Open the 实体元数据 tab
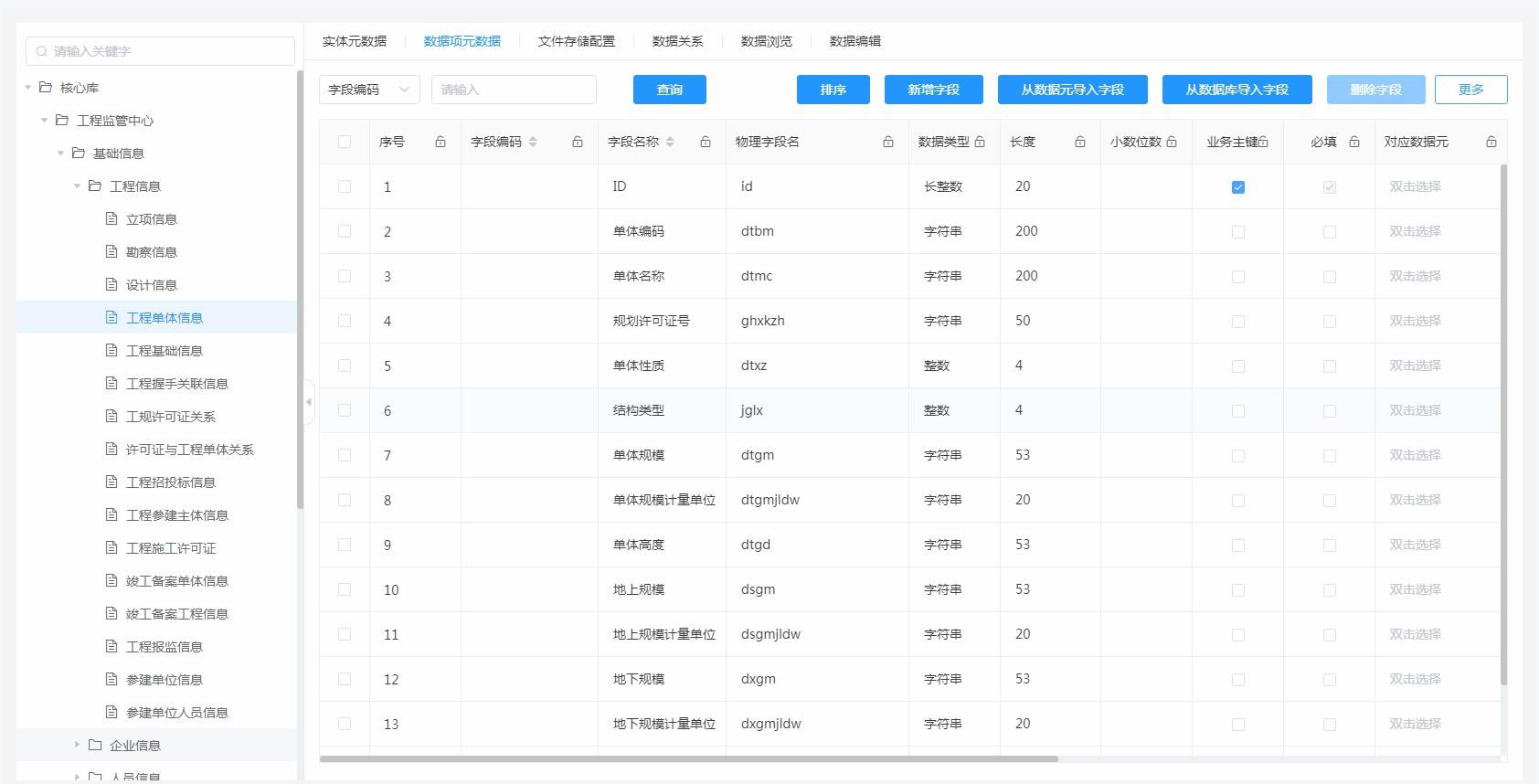This screenshot has height=784, width=1539. click(x=355, y=41)
